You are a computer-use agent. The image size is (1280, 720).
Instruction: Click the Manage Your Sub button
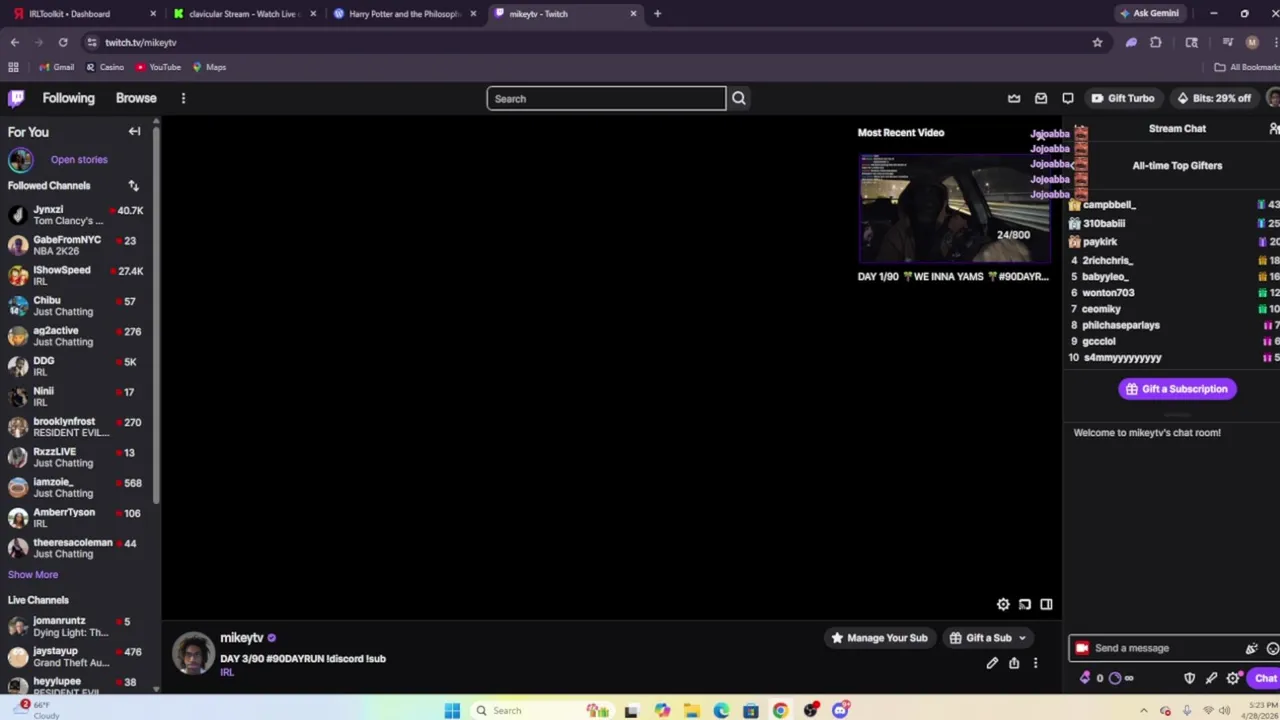[878, 638]
